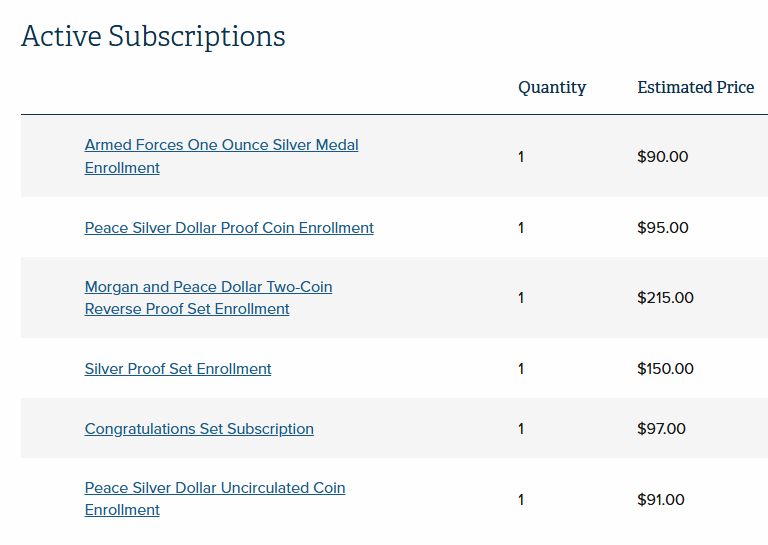Open Peace Silver Dollar Uncirculated Coin Enrollment

coord(215,489)
